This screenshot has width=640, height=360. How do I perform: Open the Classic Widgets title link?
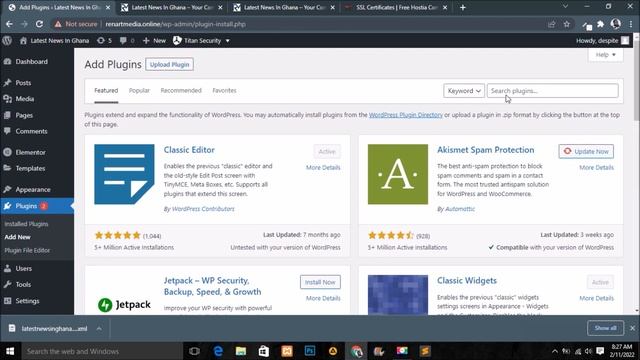pyautogui.click(x=467, y=280)
